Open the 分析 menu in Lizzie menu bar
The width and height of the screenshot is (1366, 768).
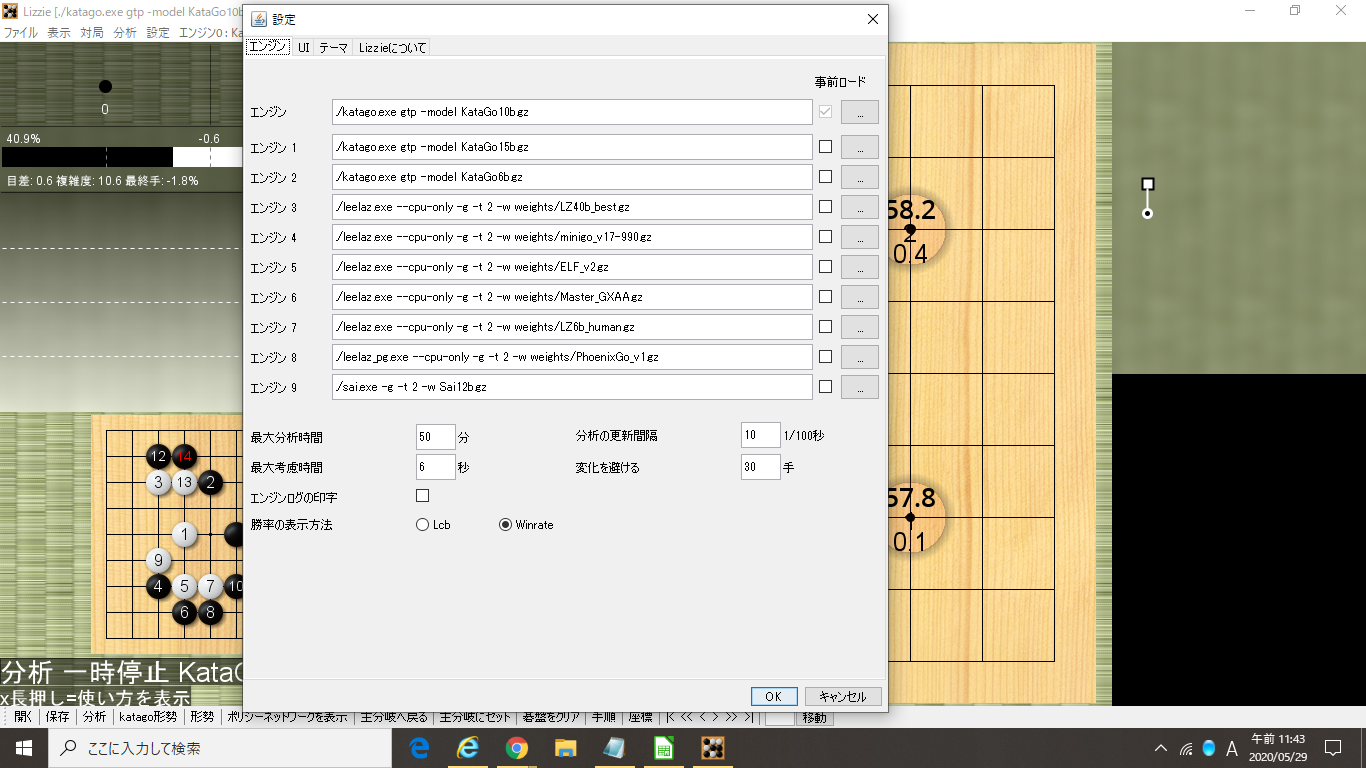click(125, 32)
